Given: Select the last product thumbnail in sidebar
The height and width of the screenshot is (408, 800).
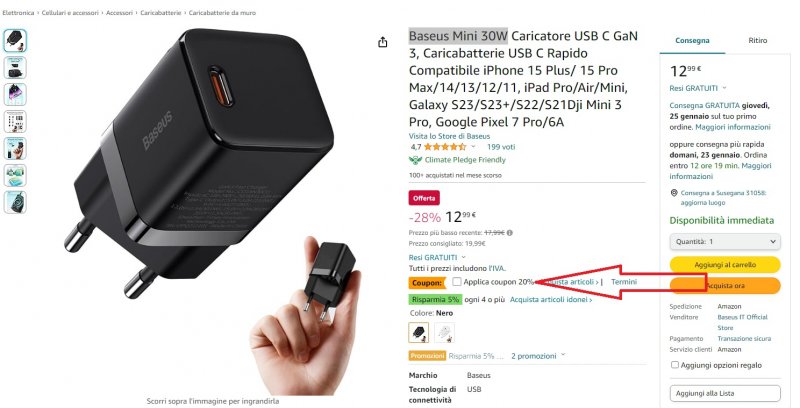Looking at the screenshot, I should tap(15, 202).
